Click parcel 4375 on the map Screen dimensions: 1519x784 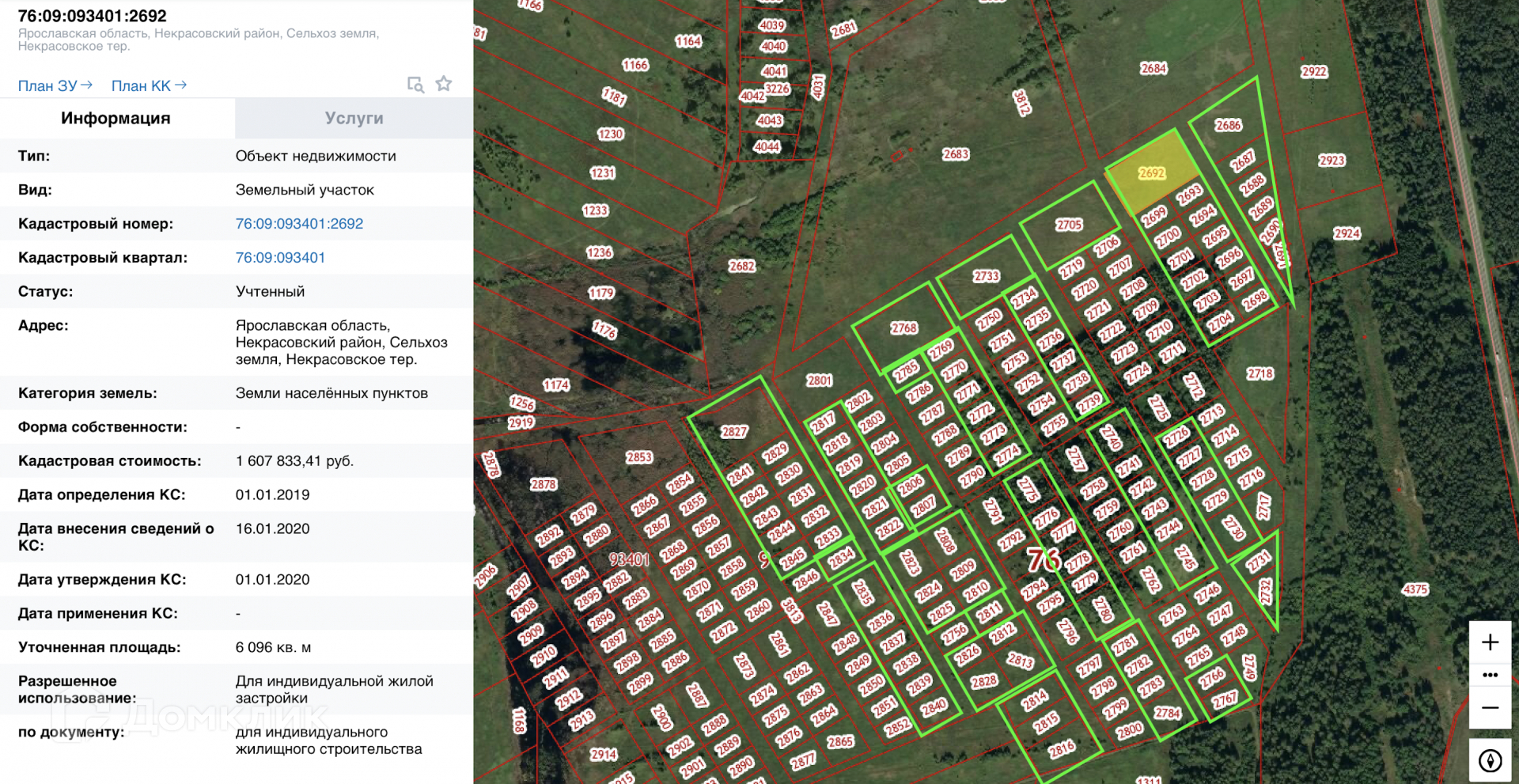1415,589
